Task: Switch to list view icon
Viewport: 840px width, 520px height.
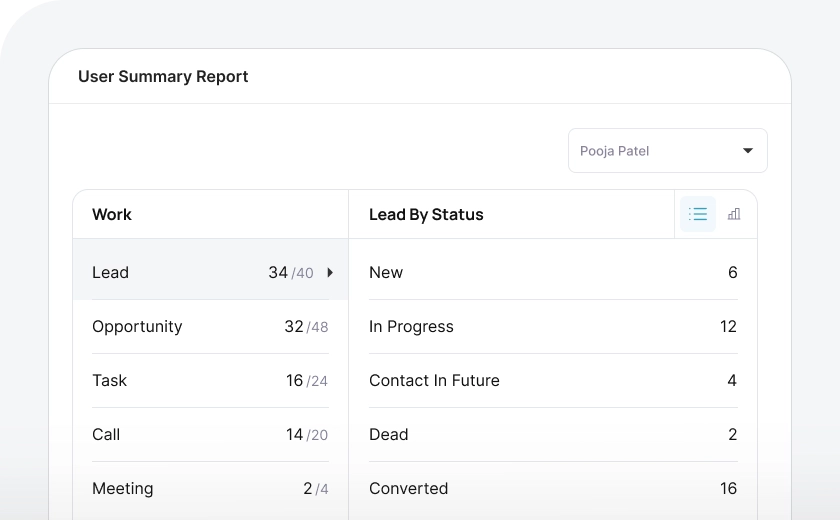Action: tap(698, 214)
